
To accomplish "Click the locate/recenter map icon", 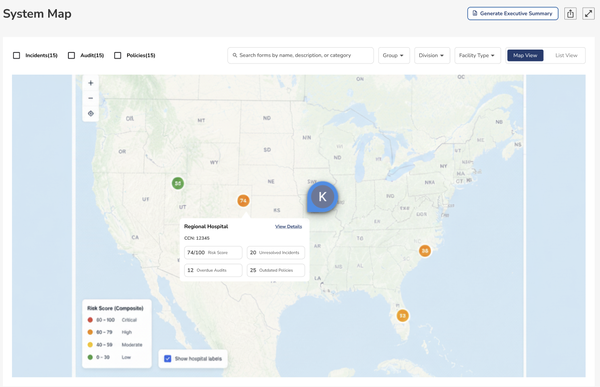I will [x=91, y=114].
